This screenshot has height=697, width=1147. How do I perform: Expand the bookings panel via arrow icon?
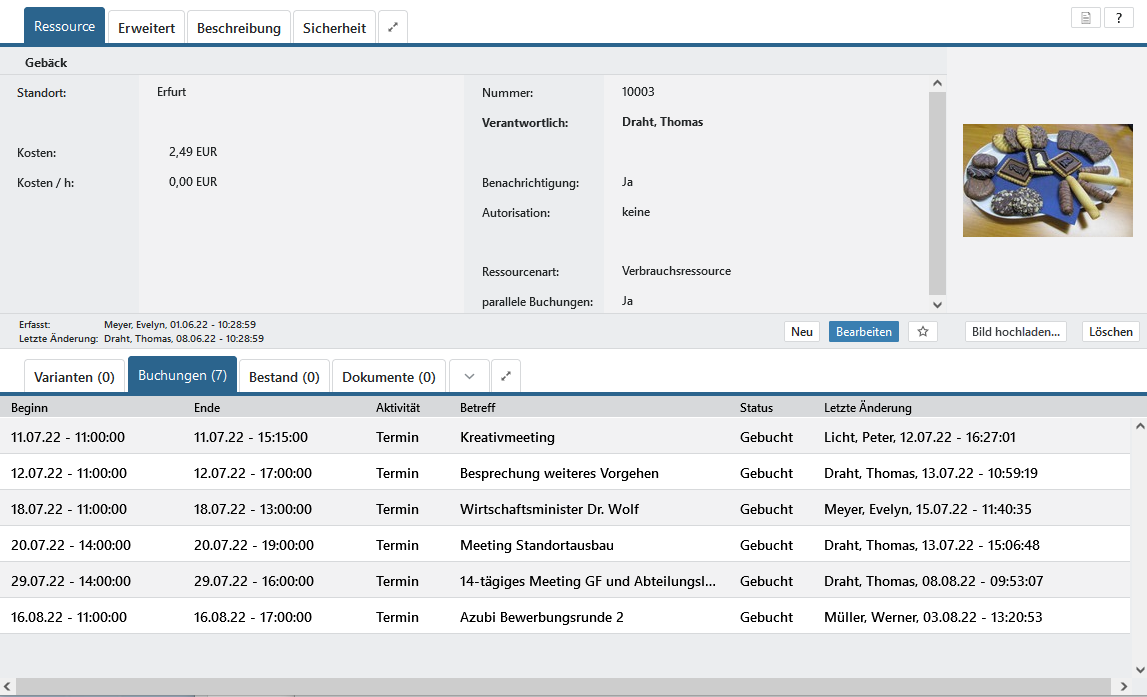[x=506, y=377]
